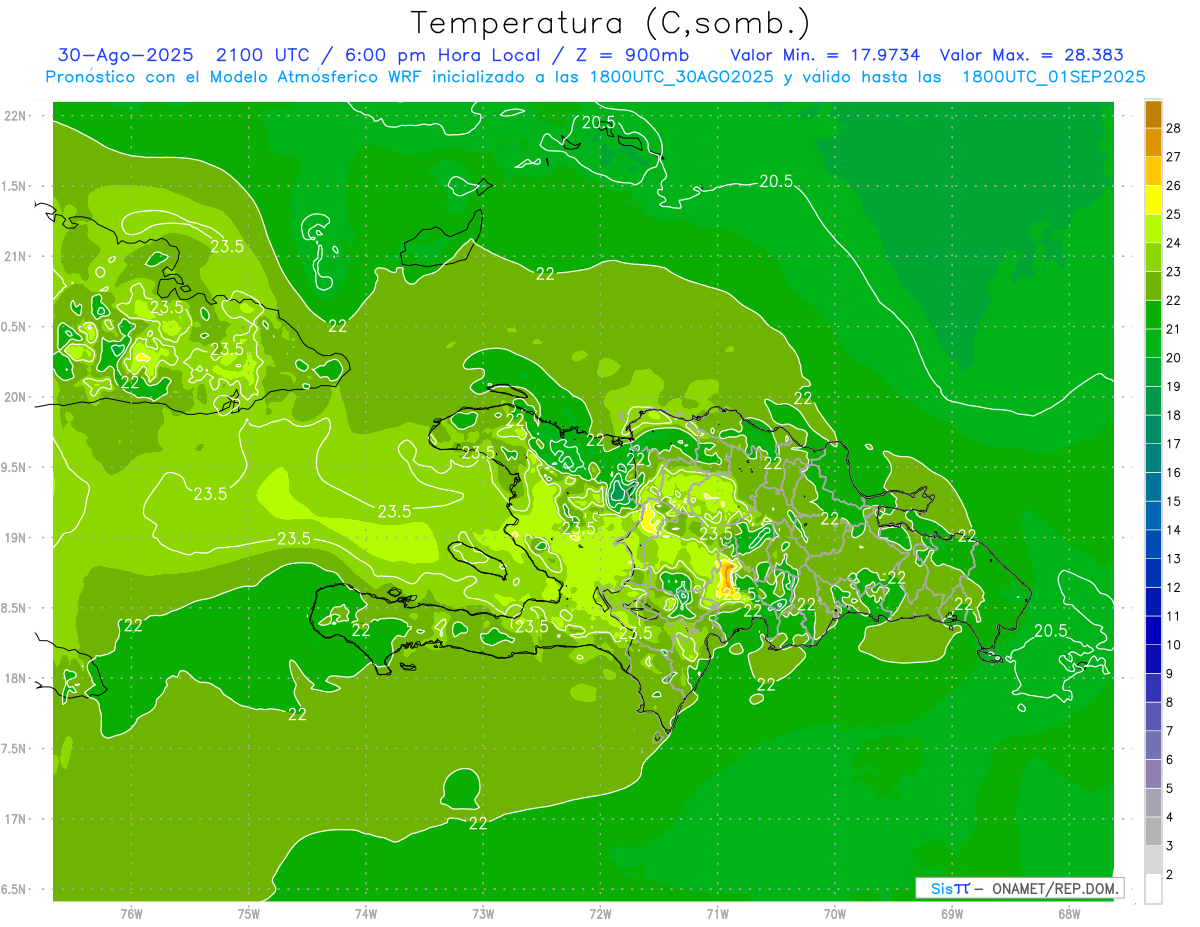
Task: Click the '71W' longitude axis label
Action: pyautogui.click(x=717, y=914)
